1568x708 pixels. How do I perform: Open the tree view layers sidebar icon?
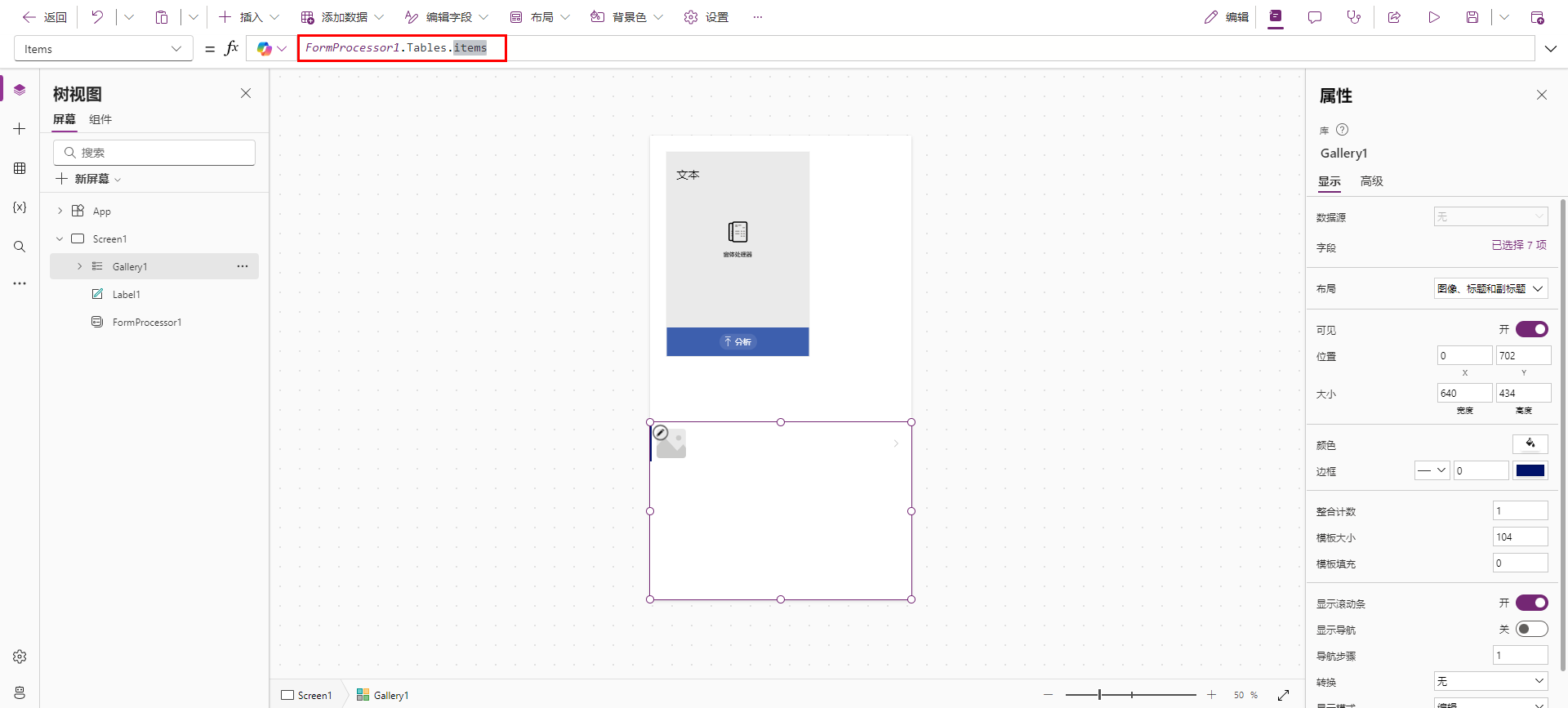(20, 90)
